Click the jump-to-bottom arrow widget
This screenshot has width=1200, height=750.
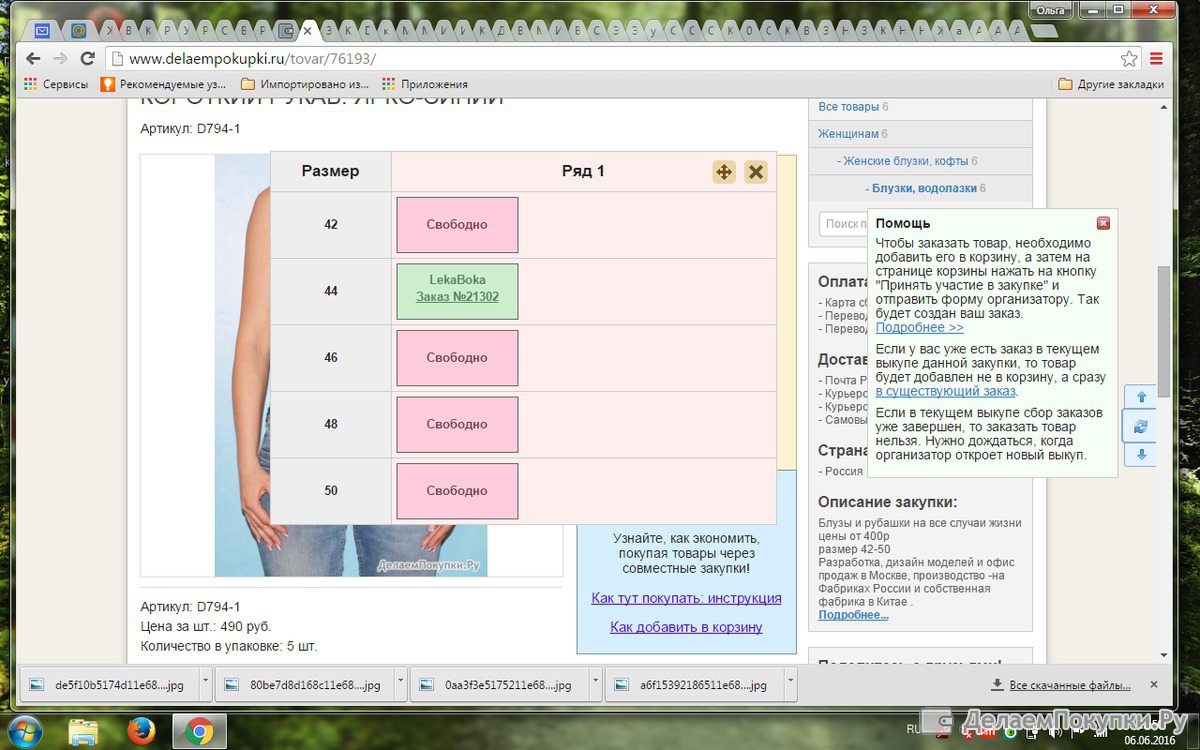point(1141,455)
